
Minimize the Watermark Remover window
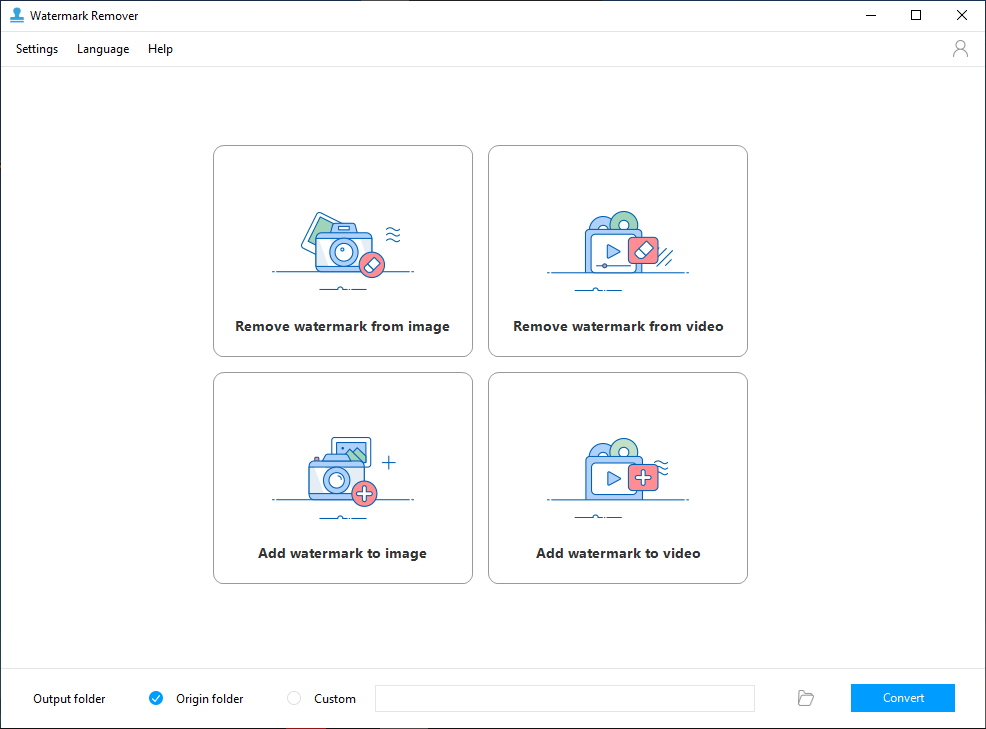(x=871, y=16)
